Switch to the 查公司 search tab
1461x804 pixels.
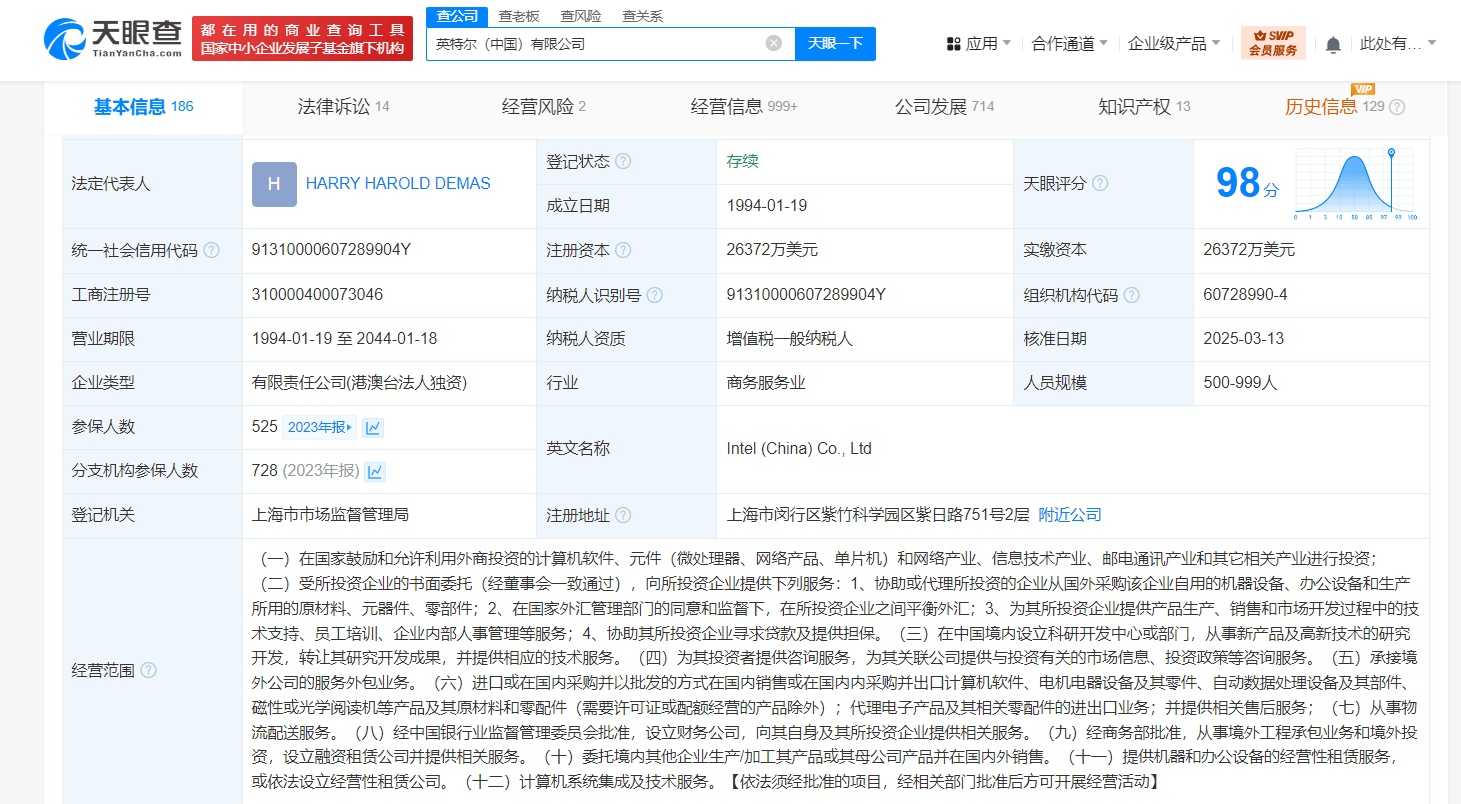tap(457, 16)
